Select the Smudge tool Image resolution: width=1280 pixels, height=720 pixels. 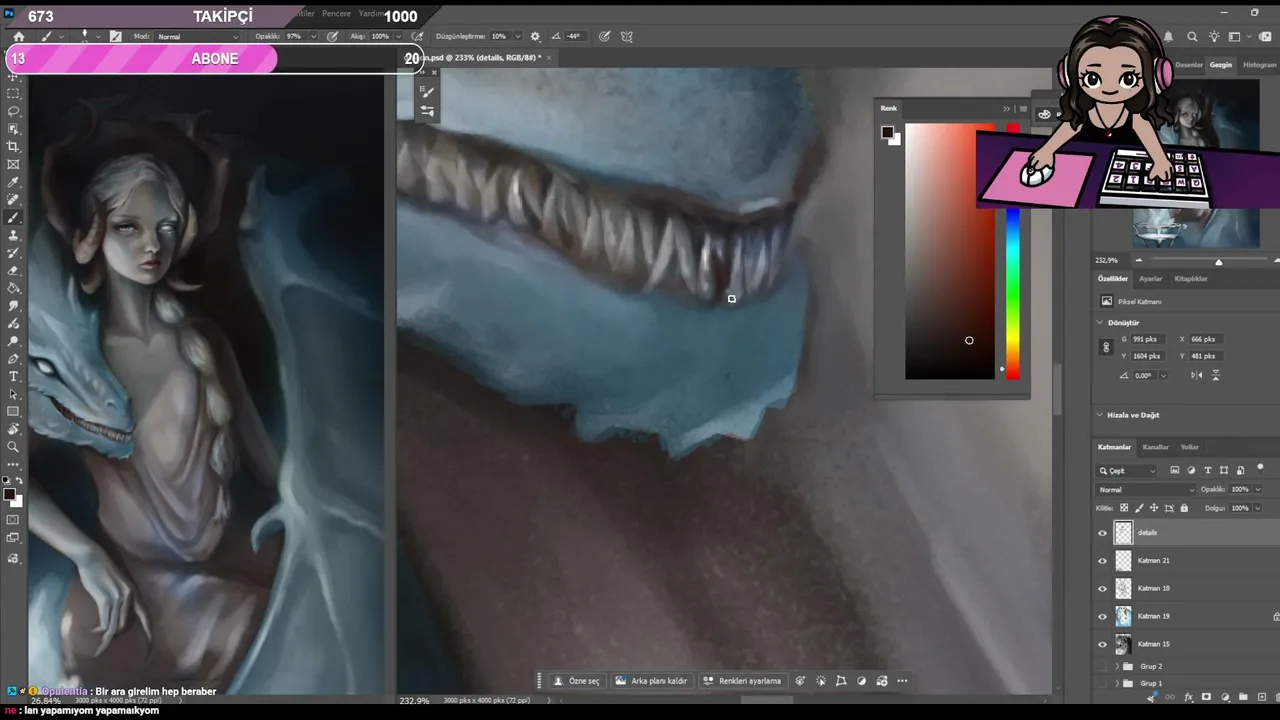click(13, 306)
